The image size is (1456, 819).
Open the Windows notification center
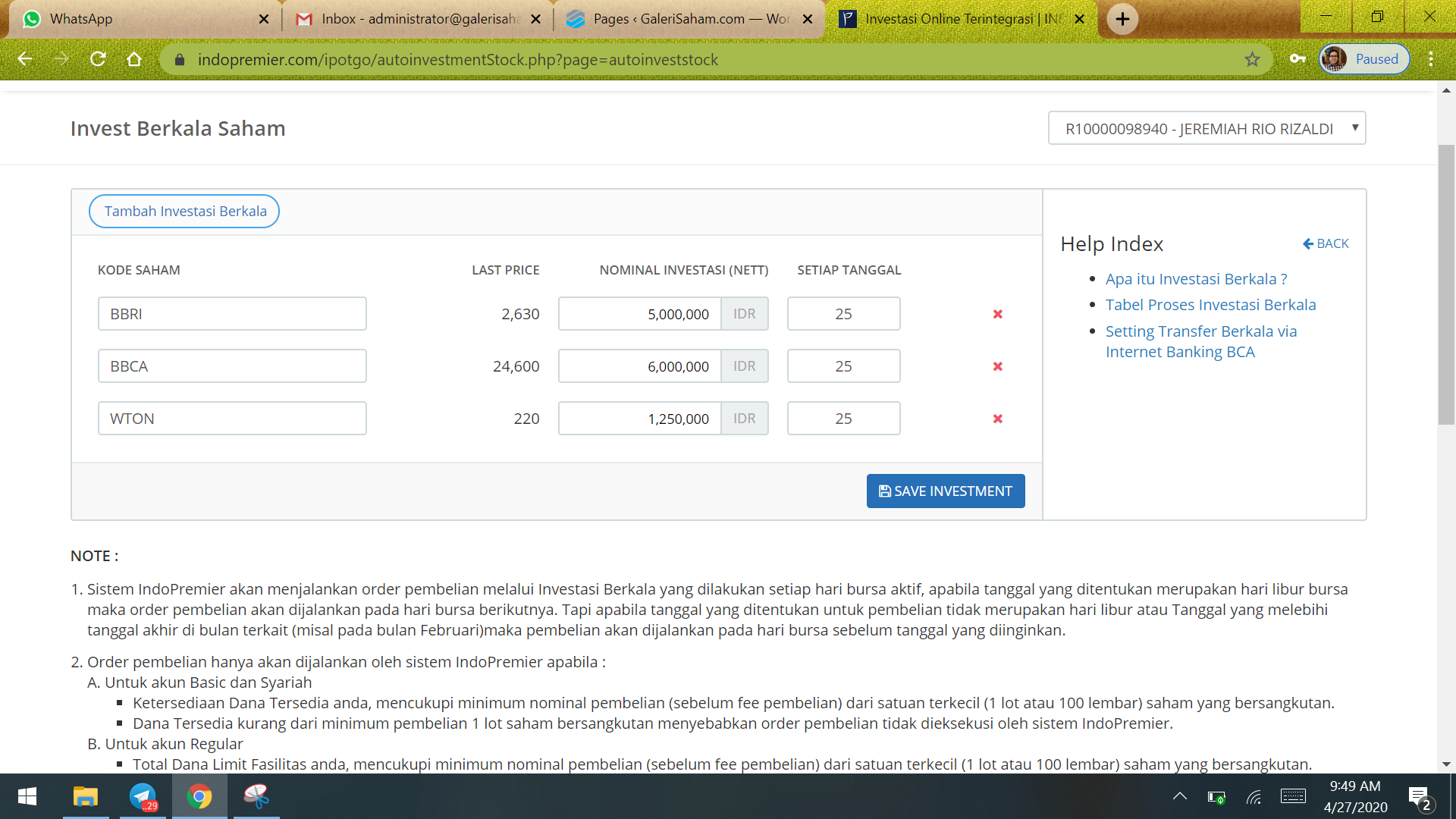1420,798
